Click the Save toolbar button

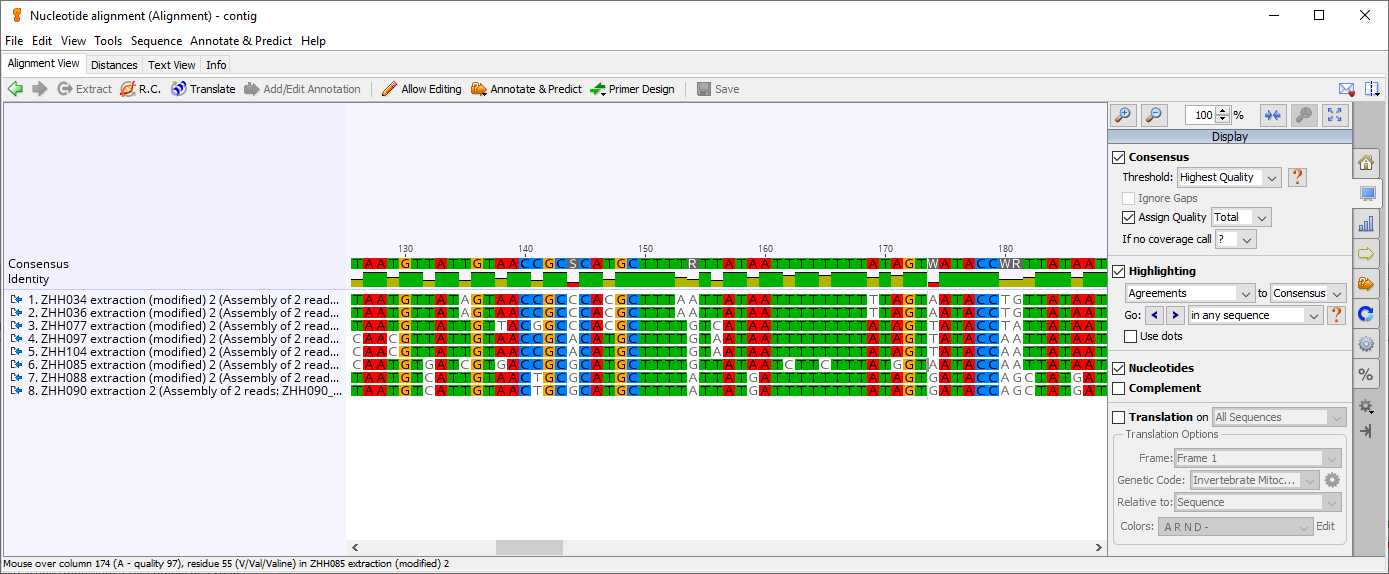tap(718, 89)
